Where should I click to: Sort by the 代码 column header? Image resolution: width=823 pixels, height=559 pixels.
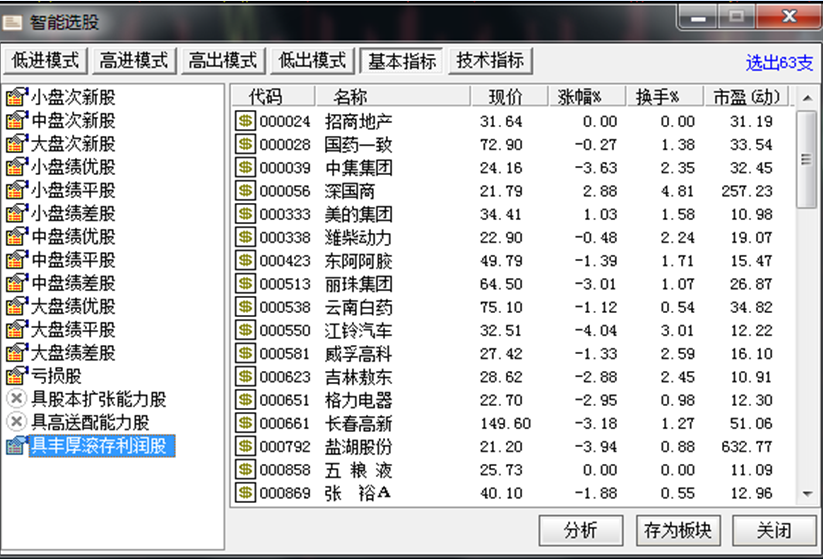coord(273,97)
